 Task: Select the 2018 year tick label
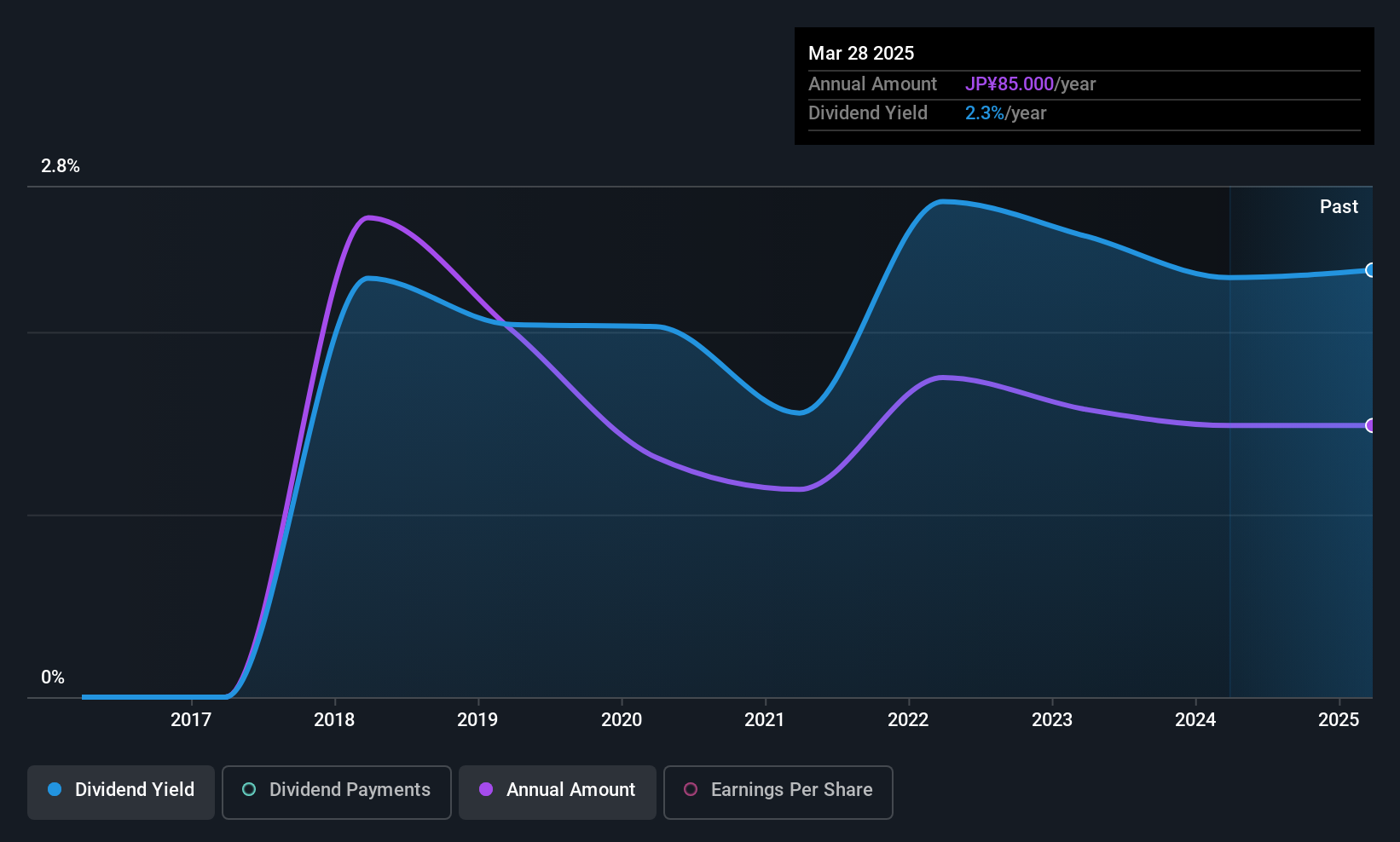point(334,720)
